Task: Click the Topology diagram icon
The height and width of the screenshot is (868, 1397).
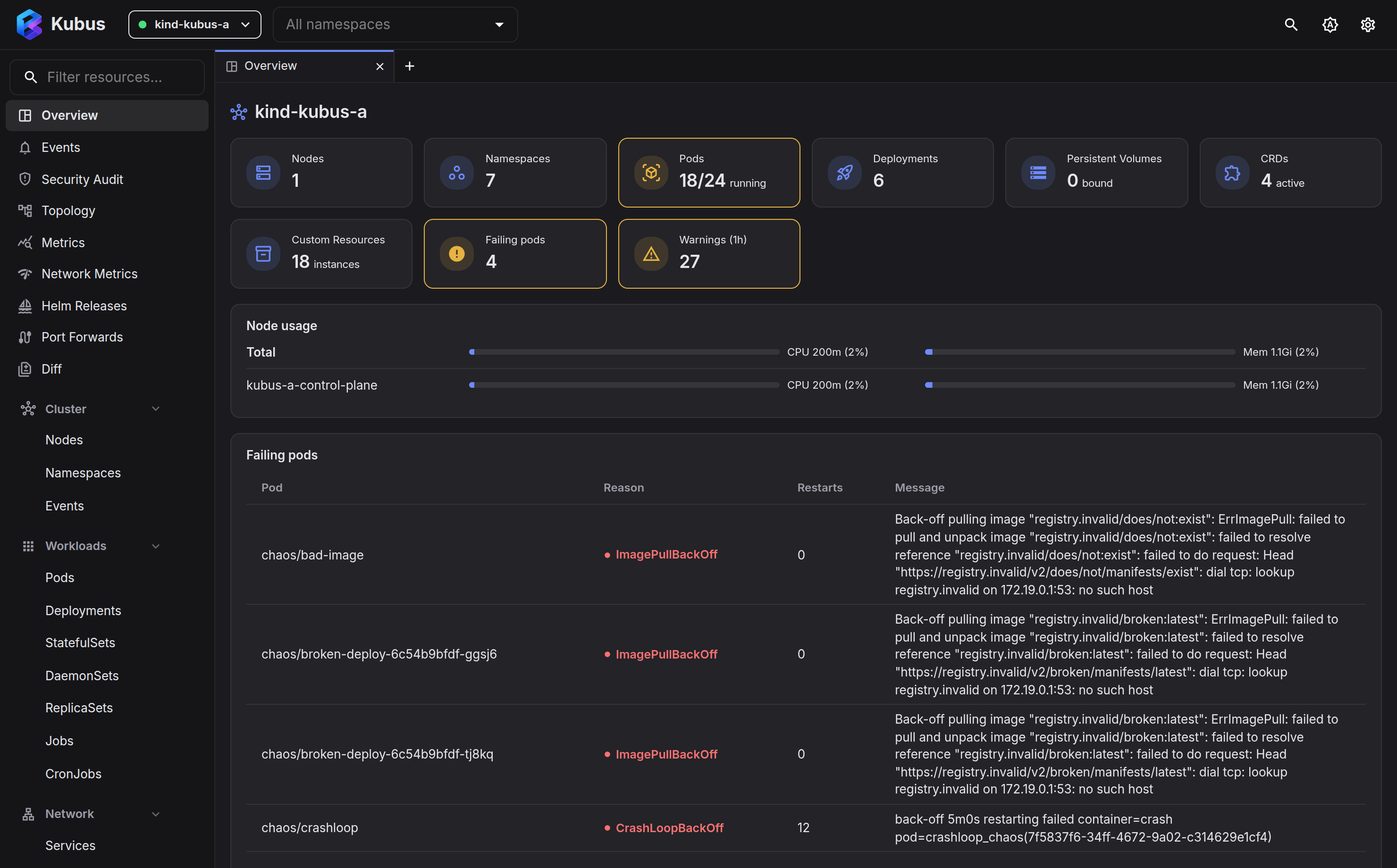Action: point(25,211)
